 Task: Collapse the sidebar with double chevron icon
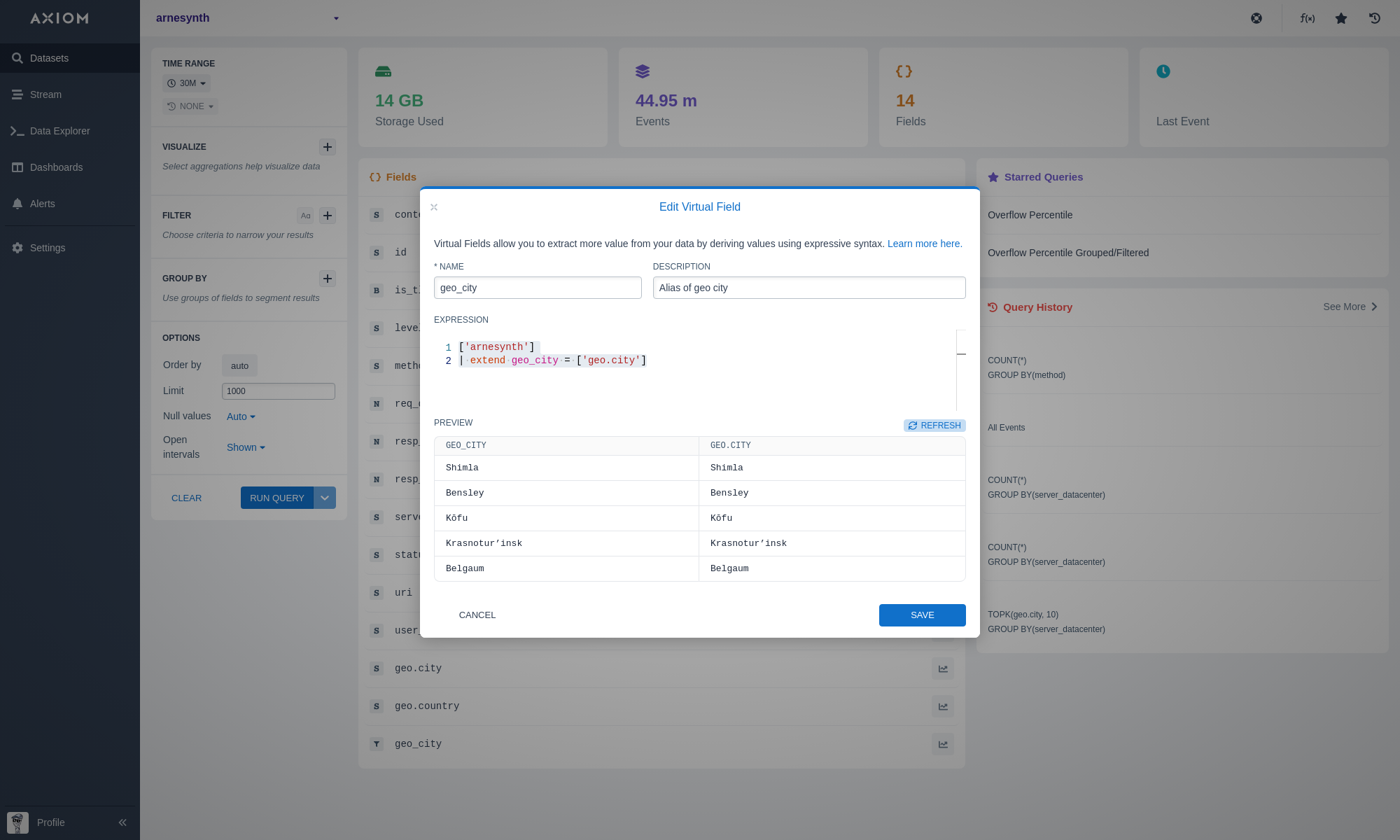point(122,822)
